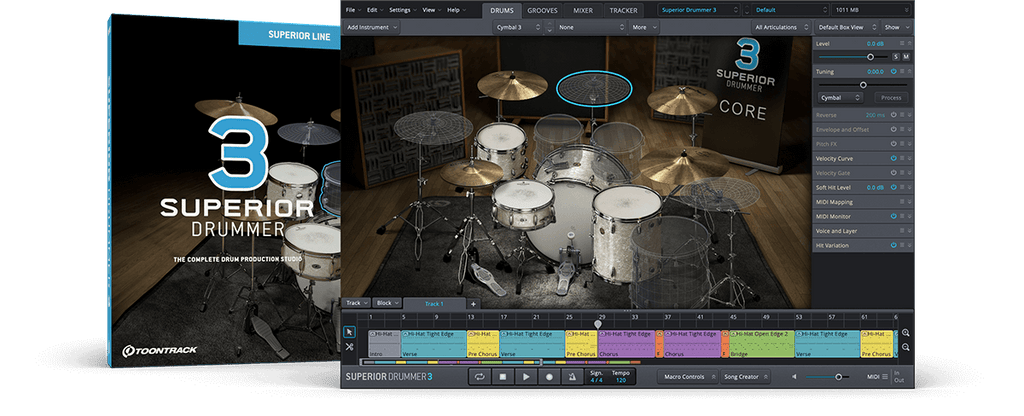The height and width of the screenshot is (416, 1024).
Task: Open the Cymbal type dropdown in Tuning
Action: pyautogui.click(x=840, y=98)
